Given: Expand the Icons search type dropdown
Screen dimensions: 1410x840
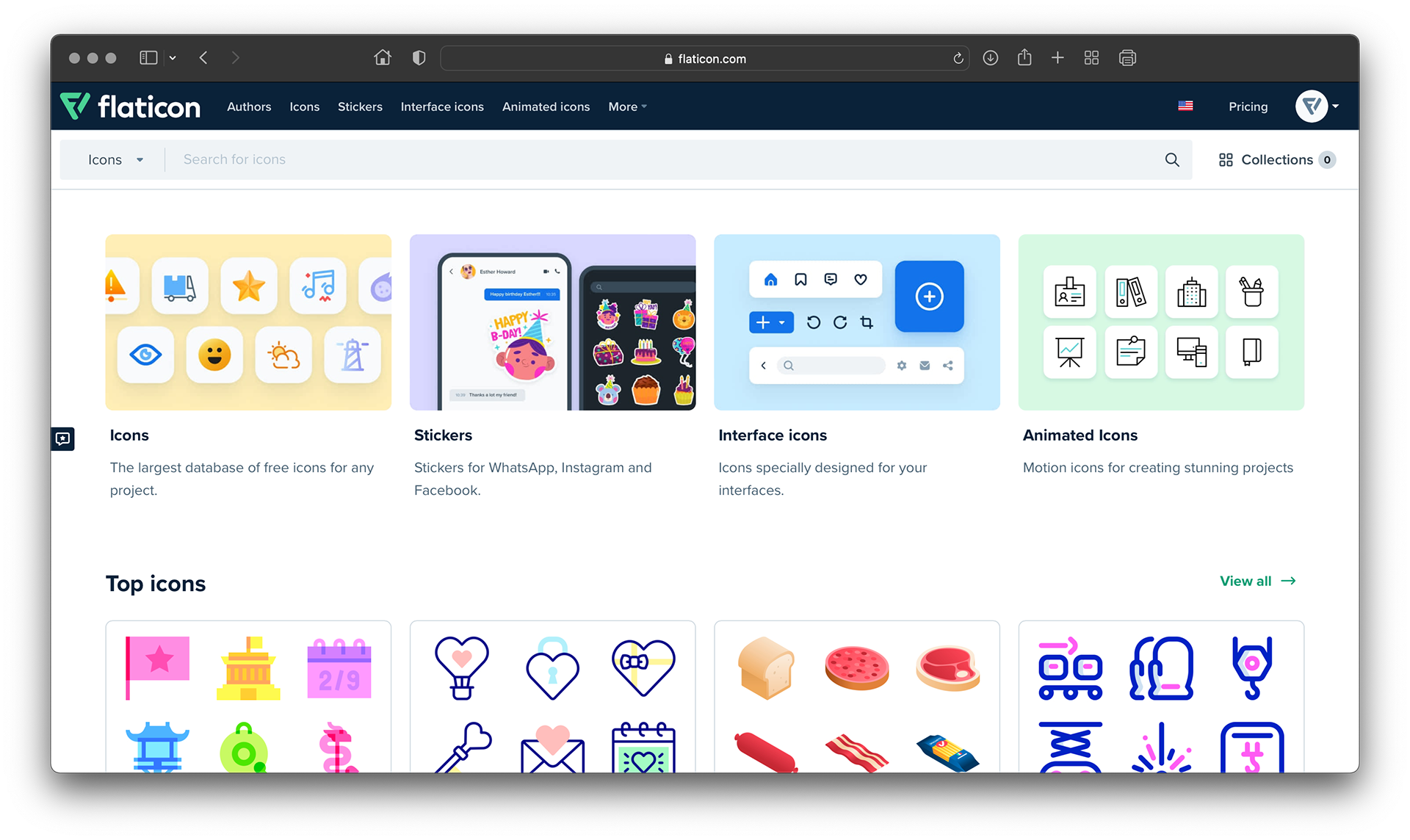Looking at the screenshot, I should (x=115, y=159).
